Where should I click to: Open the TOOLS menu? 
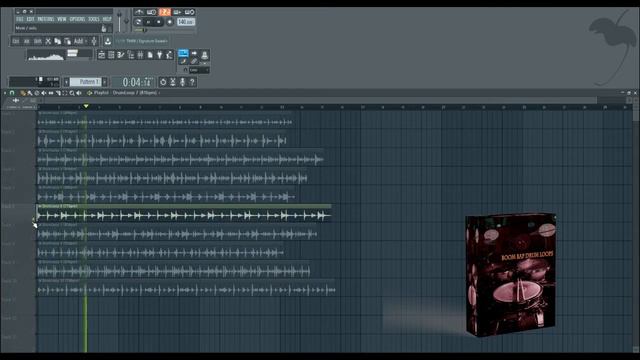[x=94, y=19]
